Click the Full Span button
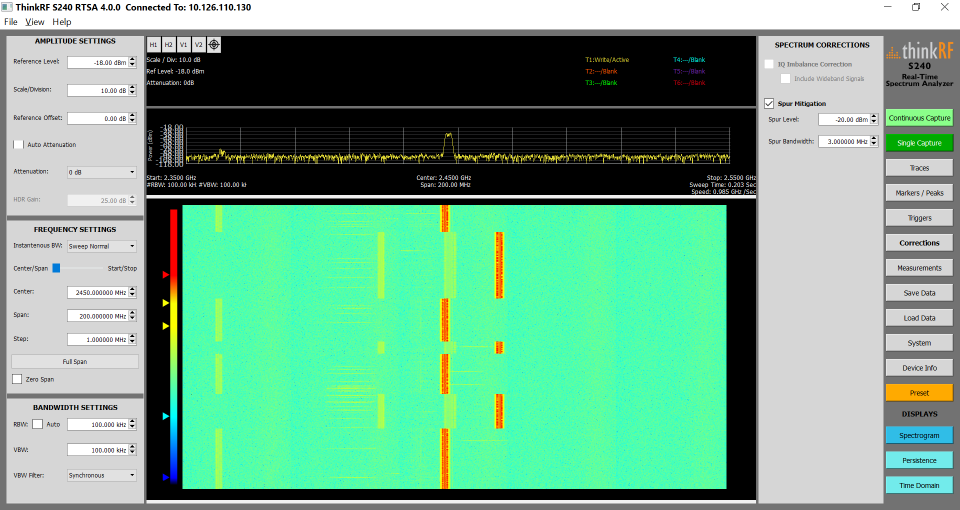Screen dimensions: 960x510 (75, 362)
